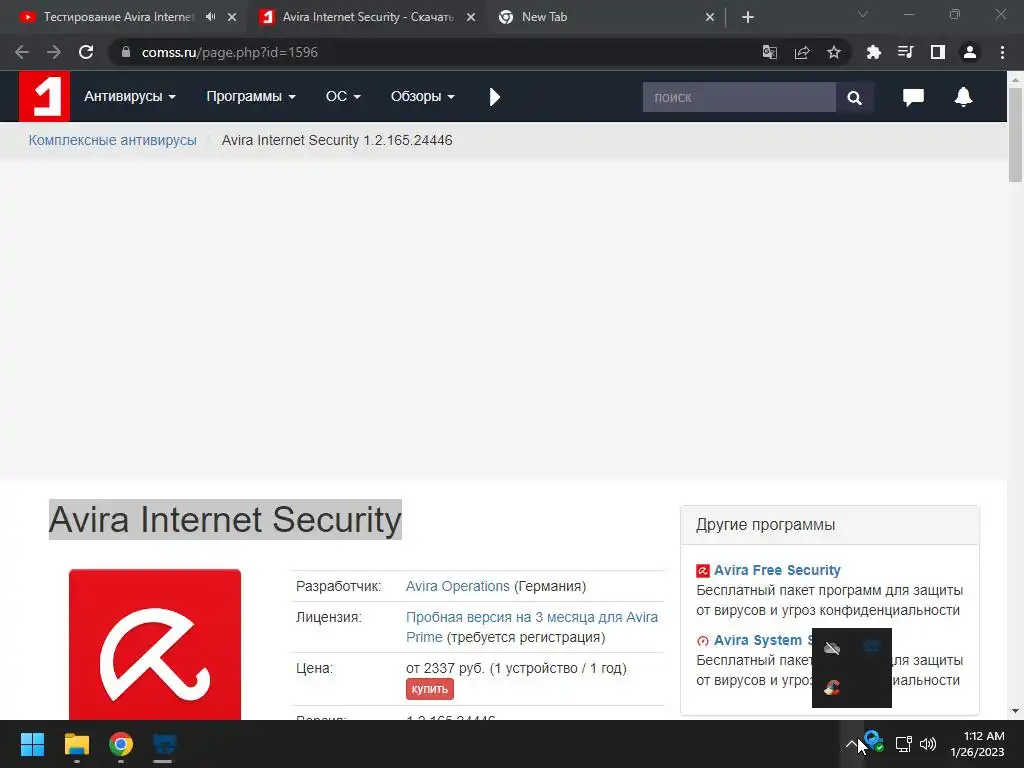
Task: Open the Пробная версия на 3 месяца link
Action: coord(532,627)
